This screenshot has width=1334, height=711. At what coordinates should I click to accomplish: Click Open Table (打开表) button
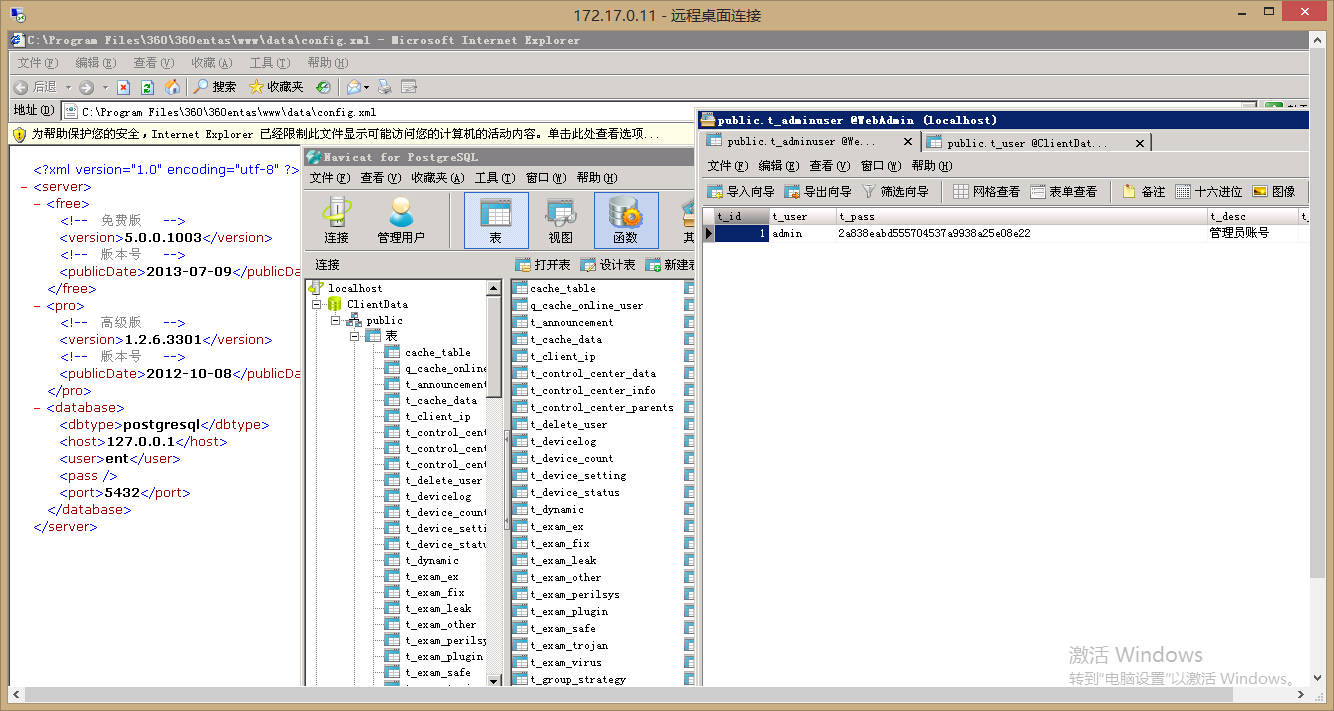click(543, 264)
